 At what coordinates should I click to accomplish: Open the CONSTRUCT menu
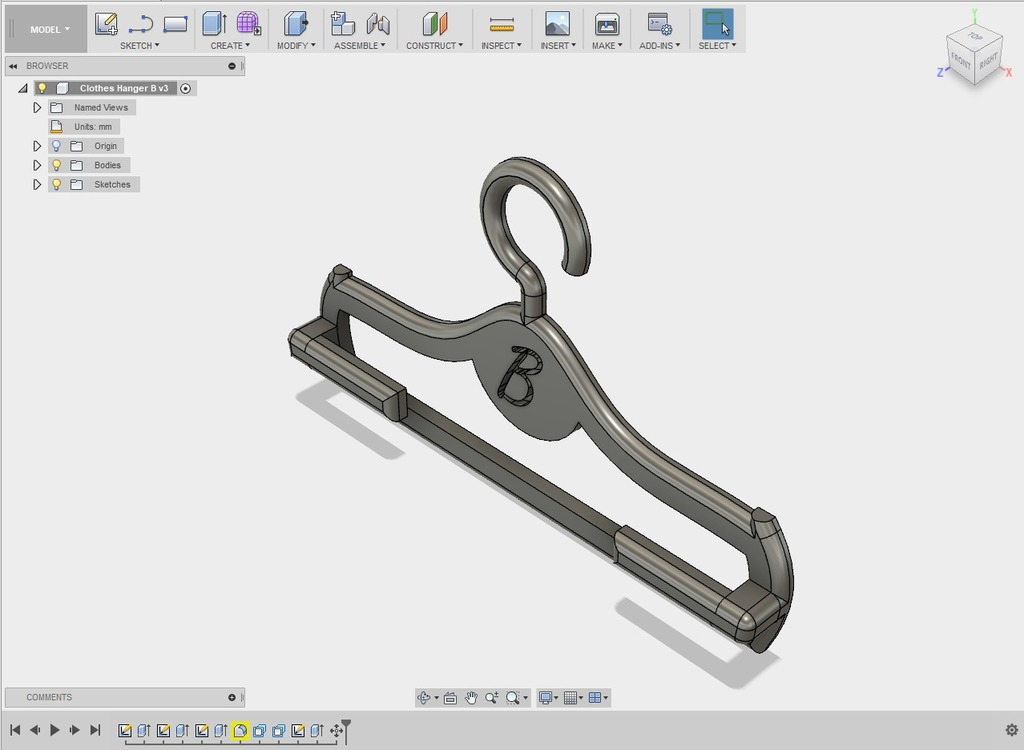[x=434, y=46]
